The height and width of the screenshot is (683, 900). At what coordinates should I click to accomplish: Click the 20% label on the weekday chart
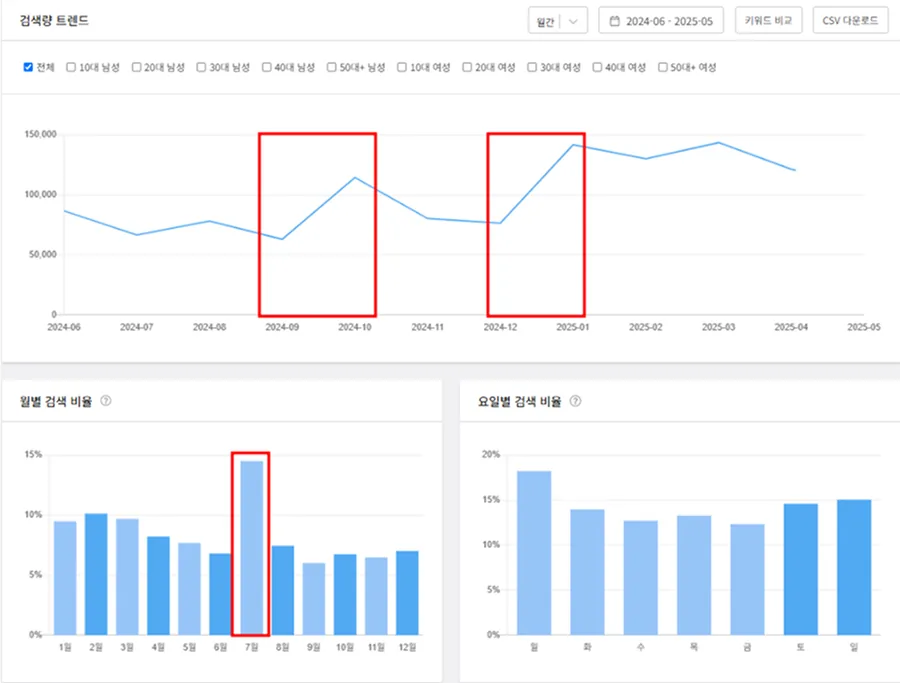click(491, 454)
